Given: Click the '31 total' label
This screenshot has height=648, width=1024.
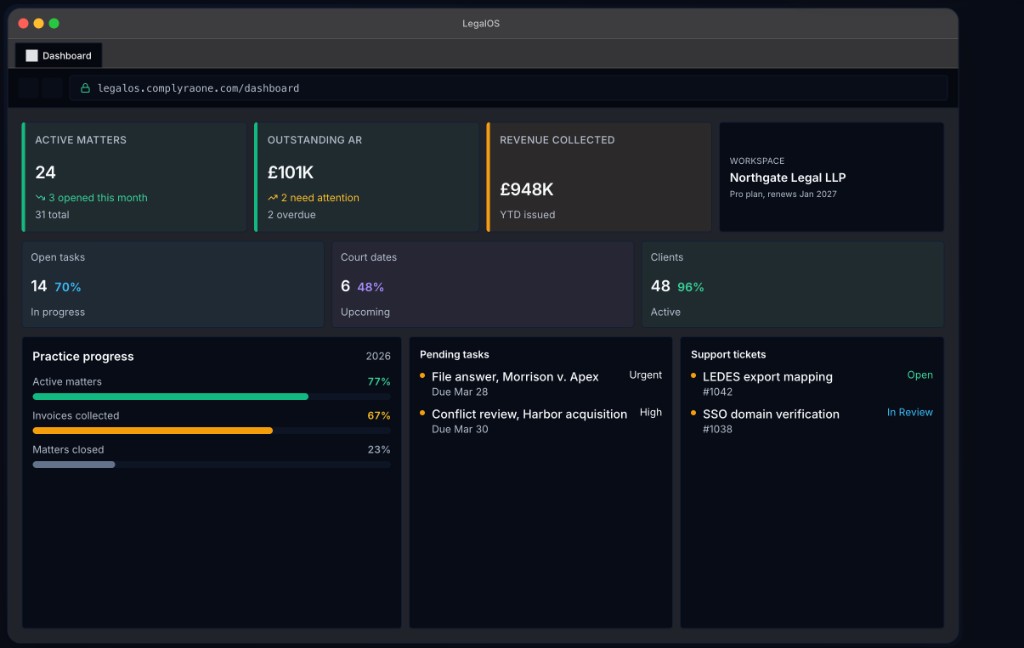Looking at the screenshot, I should (x=52, y=214).
